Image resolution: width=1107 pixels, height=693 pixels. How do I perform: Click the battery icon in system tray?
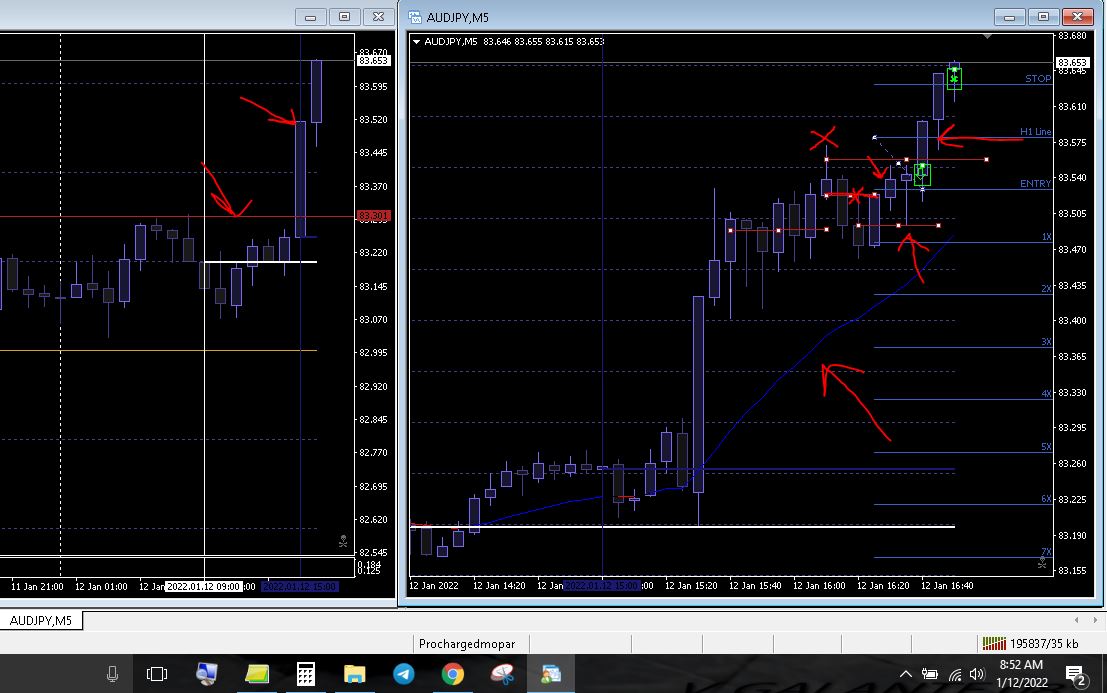click(930, 675)
